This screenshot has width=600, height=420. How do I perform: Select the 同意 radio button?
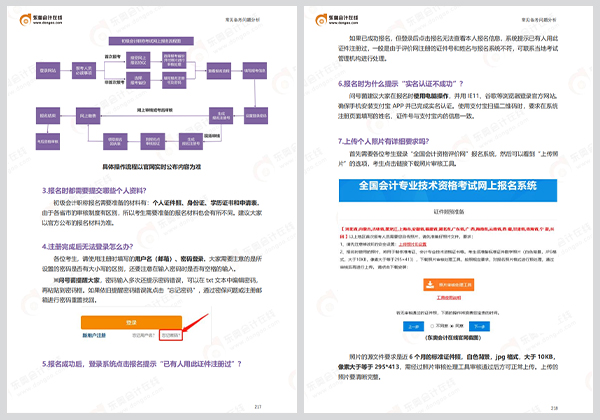[452, 326]
